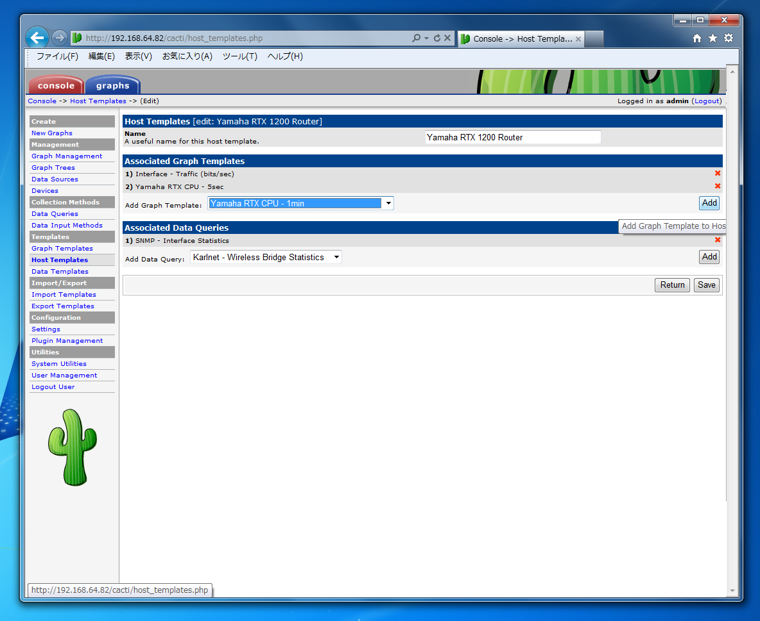Open Data Templates in sidebar
Screen dimensions: 760x621
coord(60,271)
